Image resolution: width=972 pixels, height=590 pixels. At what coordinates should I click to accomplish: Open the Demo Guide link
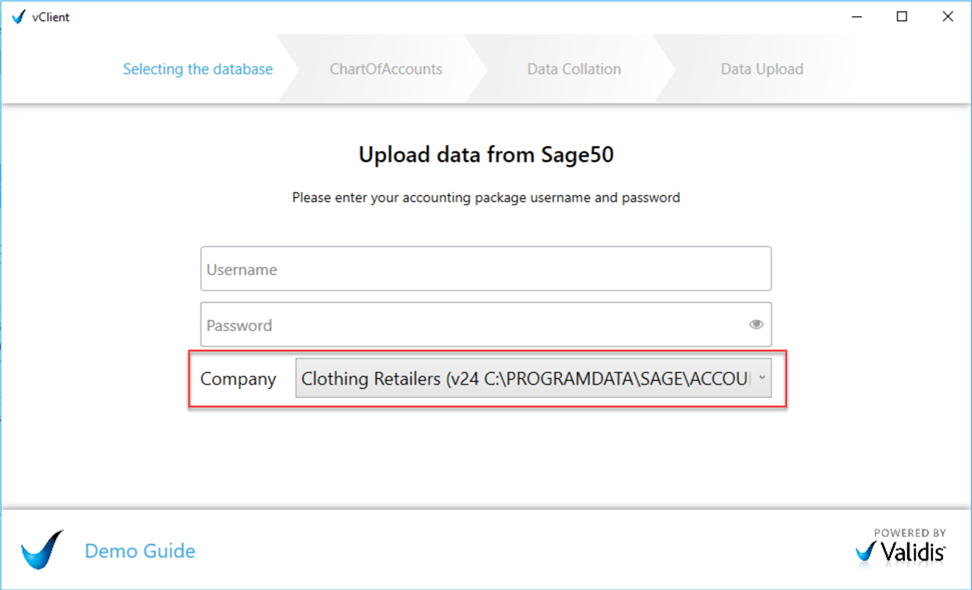[x=140, y=550]
